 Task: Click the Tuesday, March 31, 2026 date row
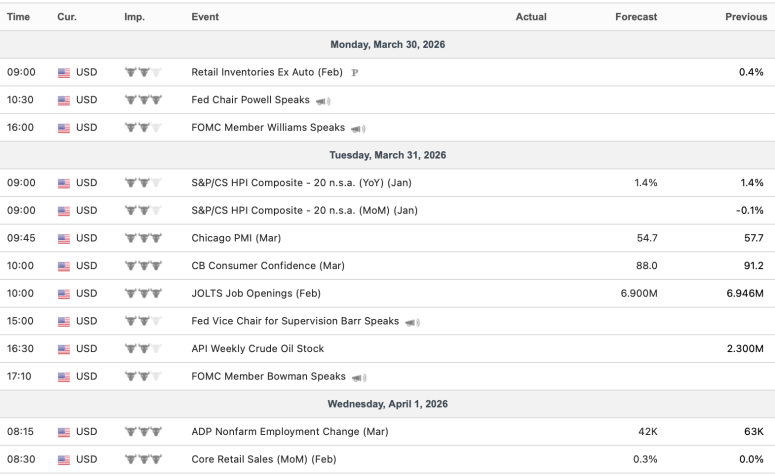click(387, 155)
